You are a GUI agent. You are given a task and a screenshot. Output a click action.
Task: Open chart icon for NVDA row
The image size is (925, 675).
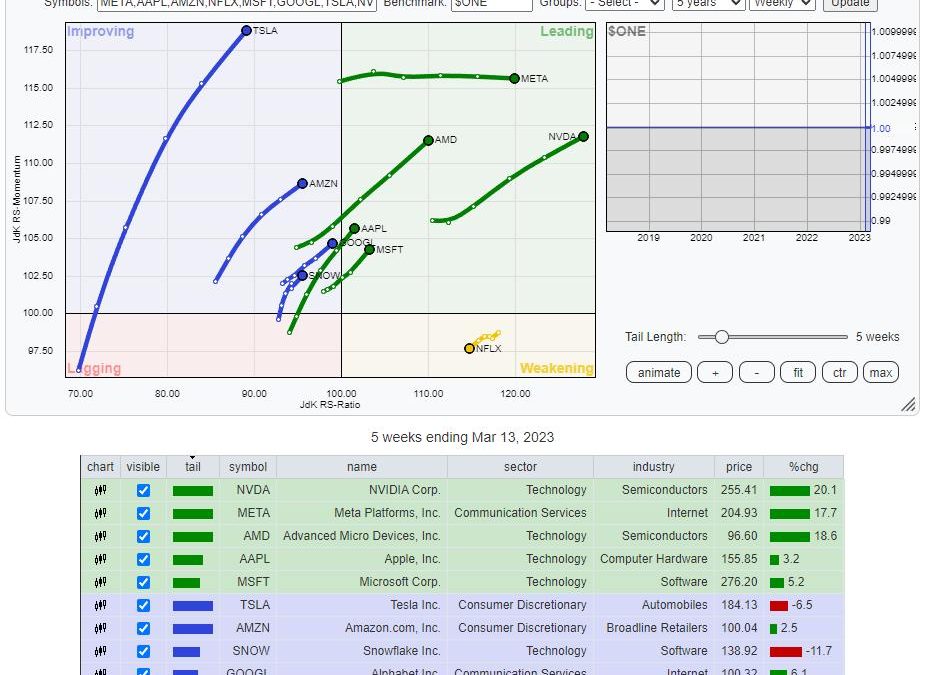tap(100, 490)
